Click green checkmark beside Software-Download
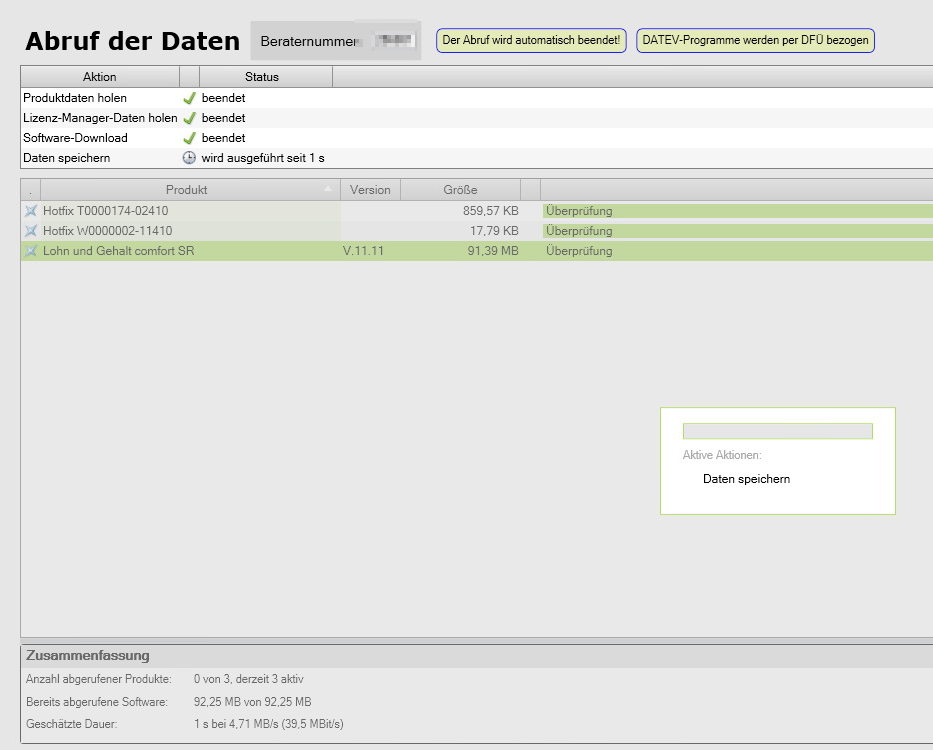This screenshot has height=750, width=933. tap(189, 138)
